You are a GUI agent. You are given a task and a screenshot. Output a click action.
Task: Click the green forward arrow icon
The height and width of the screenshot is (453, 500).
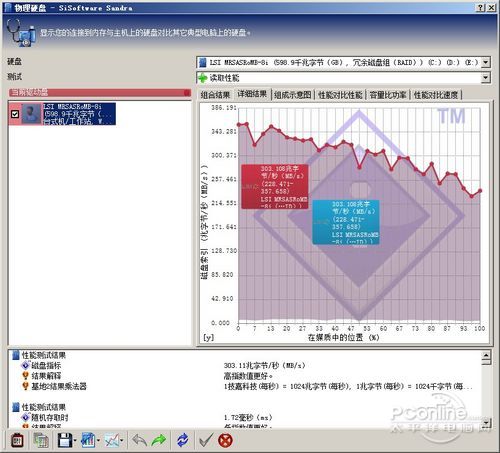159,440
